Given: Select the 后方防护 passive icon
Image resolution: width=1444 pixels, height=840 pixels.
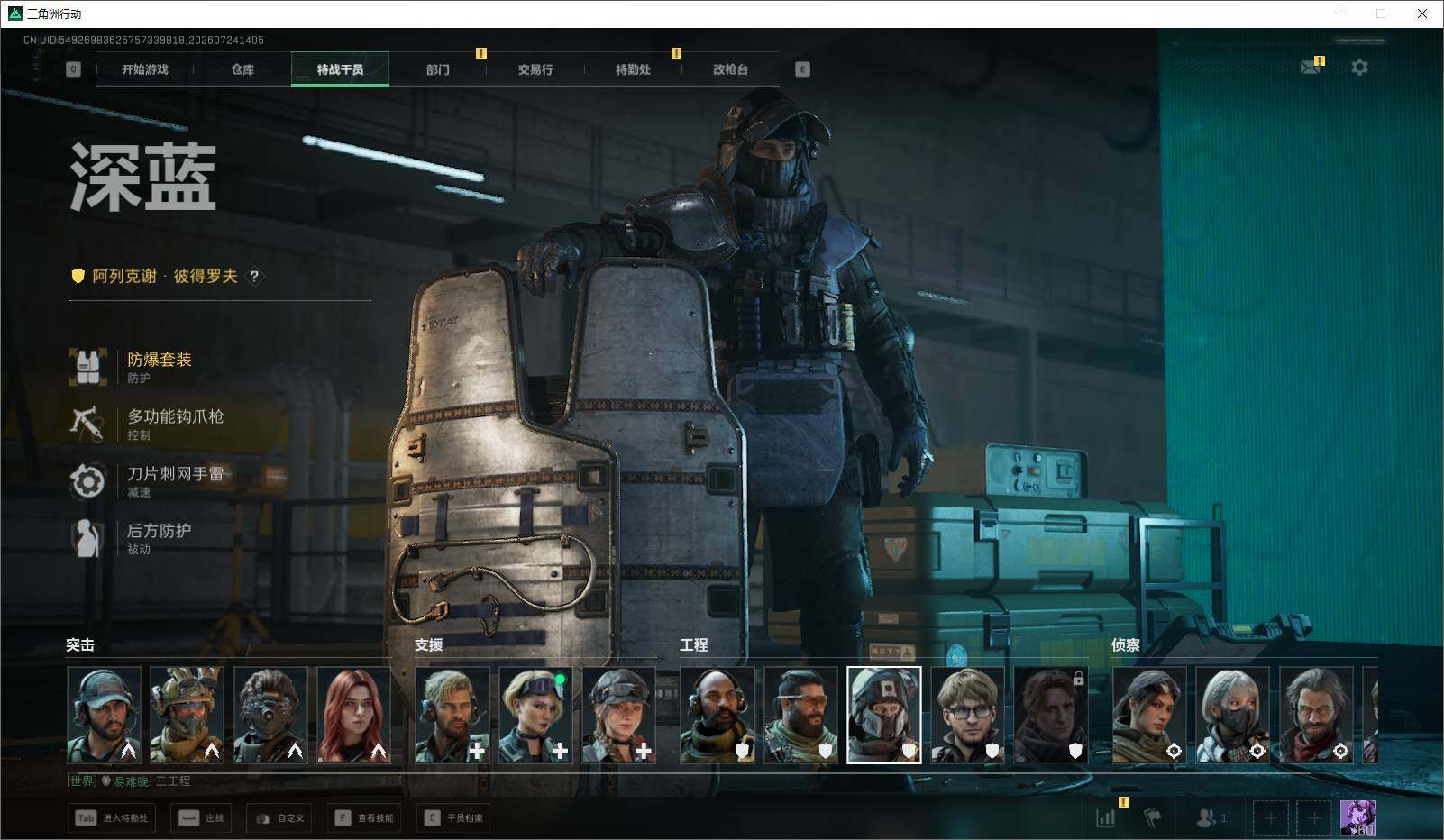Looking at the screenshot, I should pyautogui.click(x=87, y=537).
